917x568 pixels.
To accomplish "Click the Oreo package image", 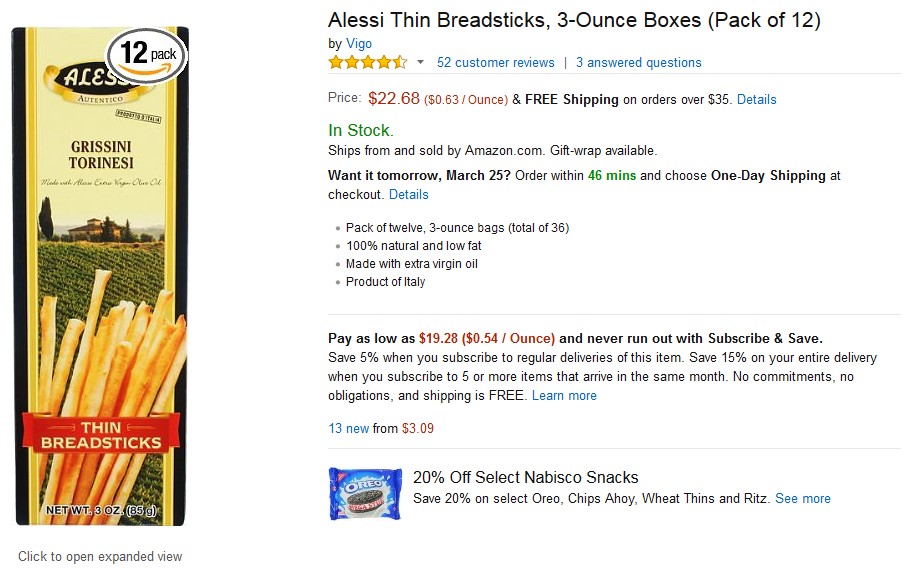I will coord(365,493).
